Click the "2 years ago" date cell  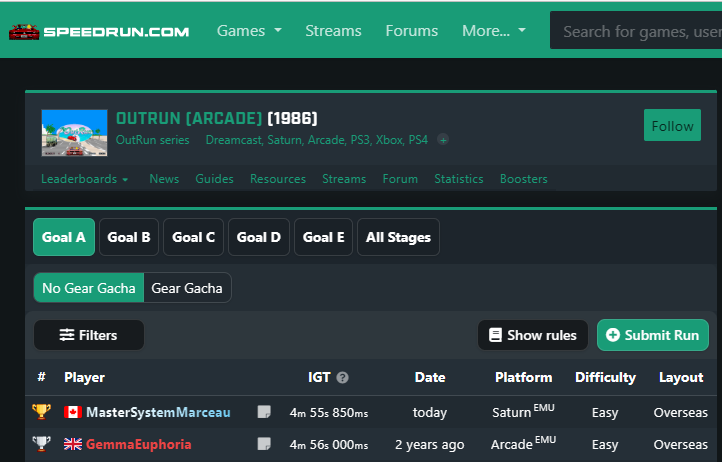point(430,444)
